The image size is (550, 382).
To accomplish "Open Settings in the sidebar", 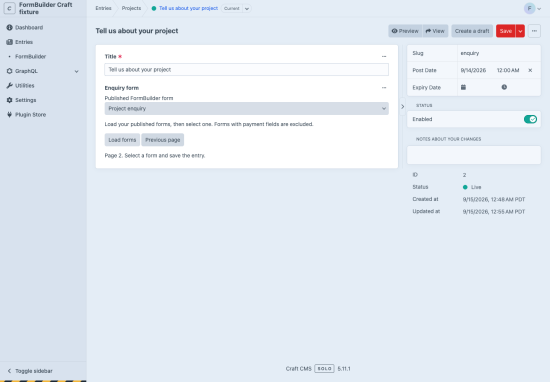I will pyautogui.click(x=26, y=100).
